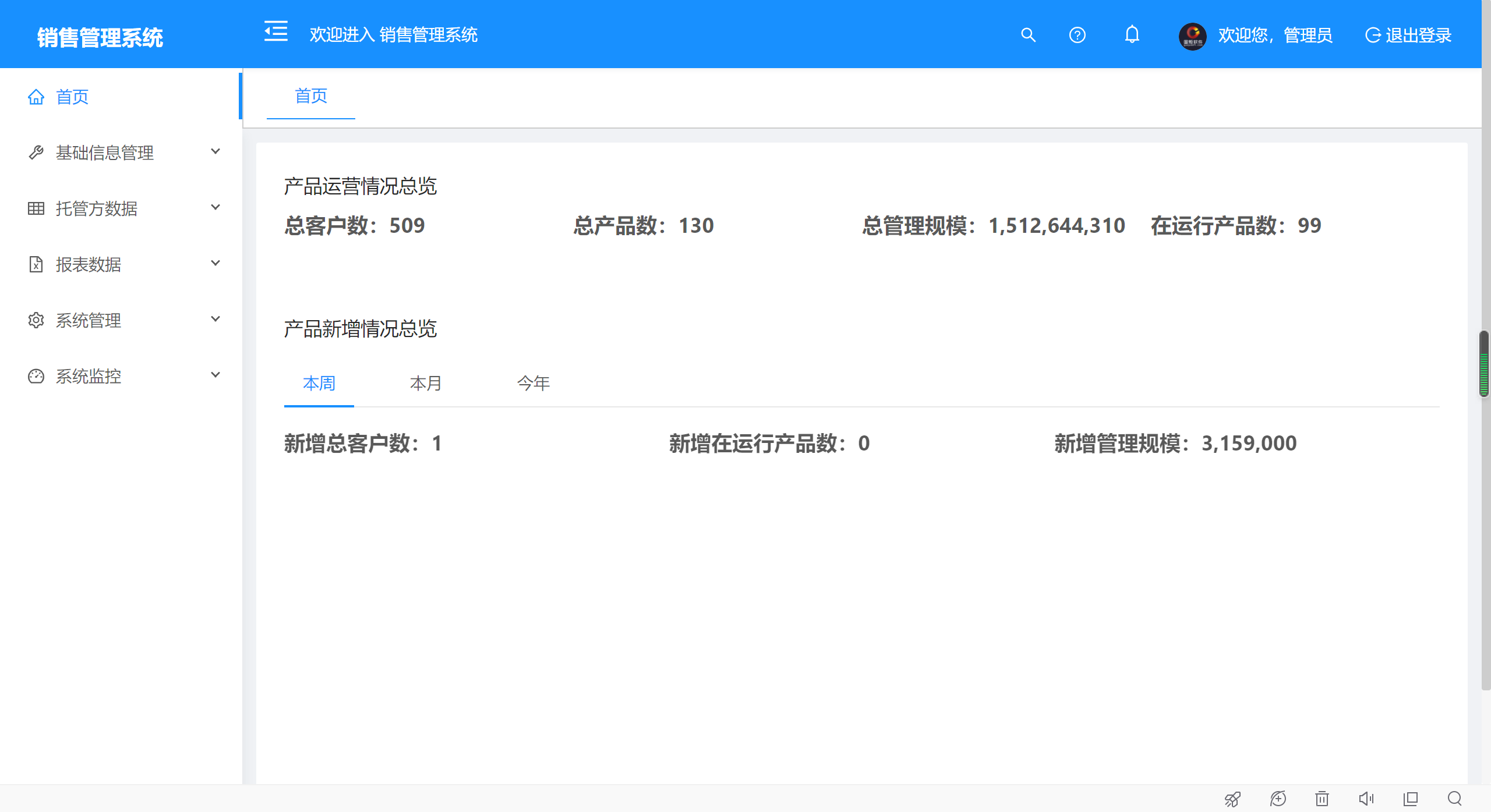Click the vertical scrollbar thumb on right
The height and width of the screenshot is (812, 1491).
[1484, 364]
